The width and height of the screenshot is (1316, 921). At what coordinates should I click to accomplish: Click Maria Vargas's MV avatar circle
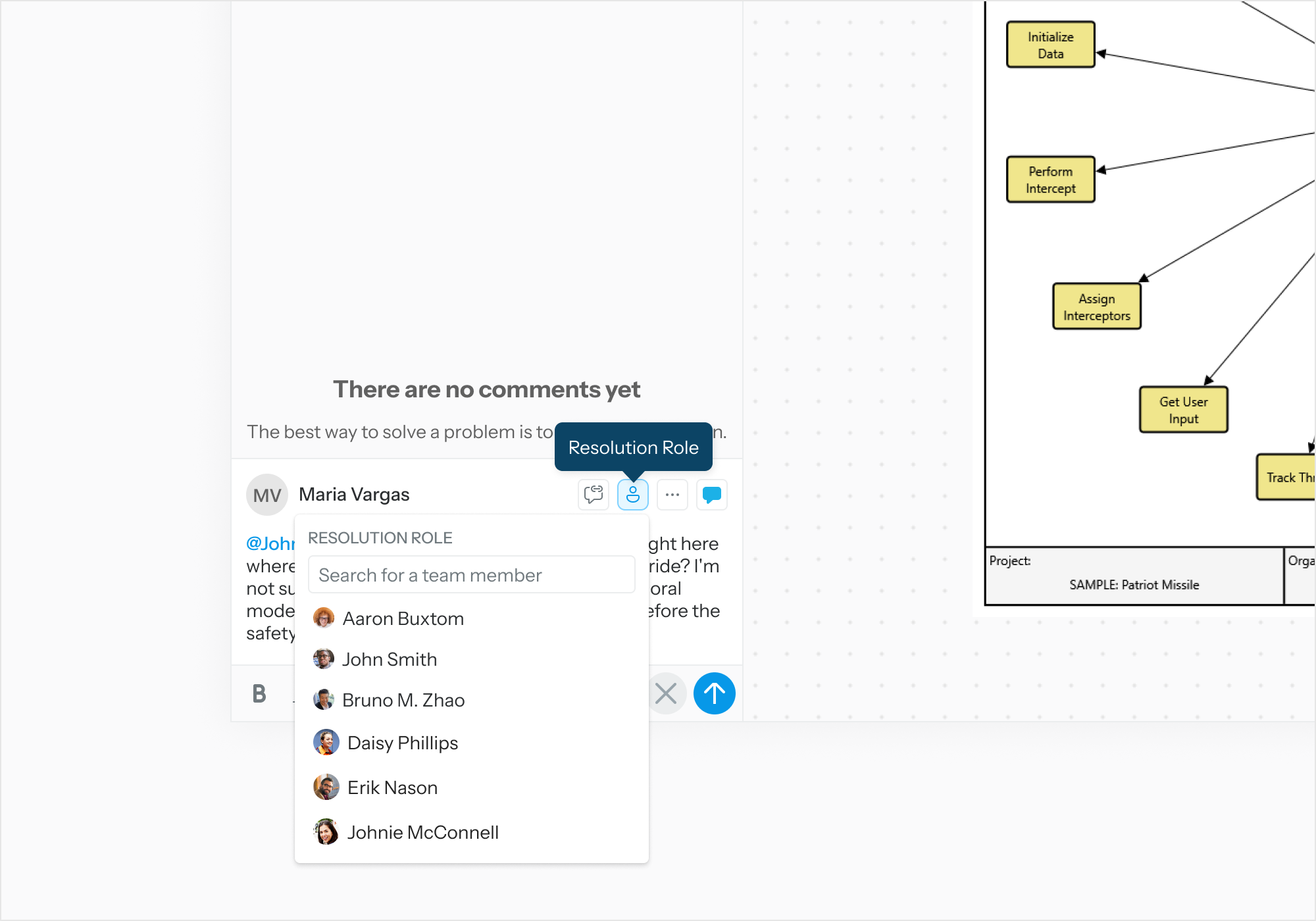tap(266, 494)
